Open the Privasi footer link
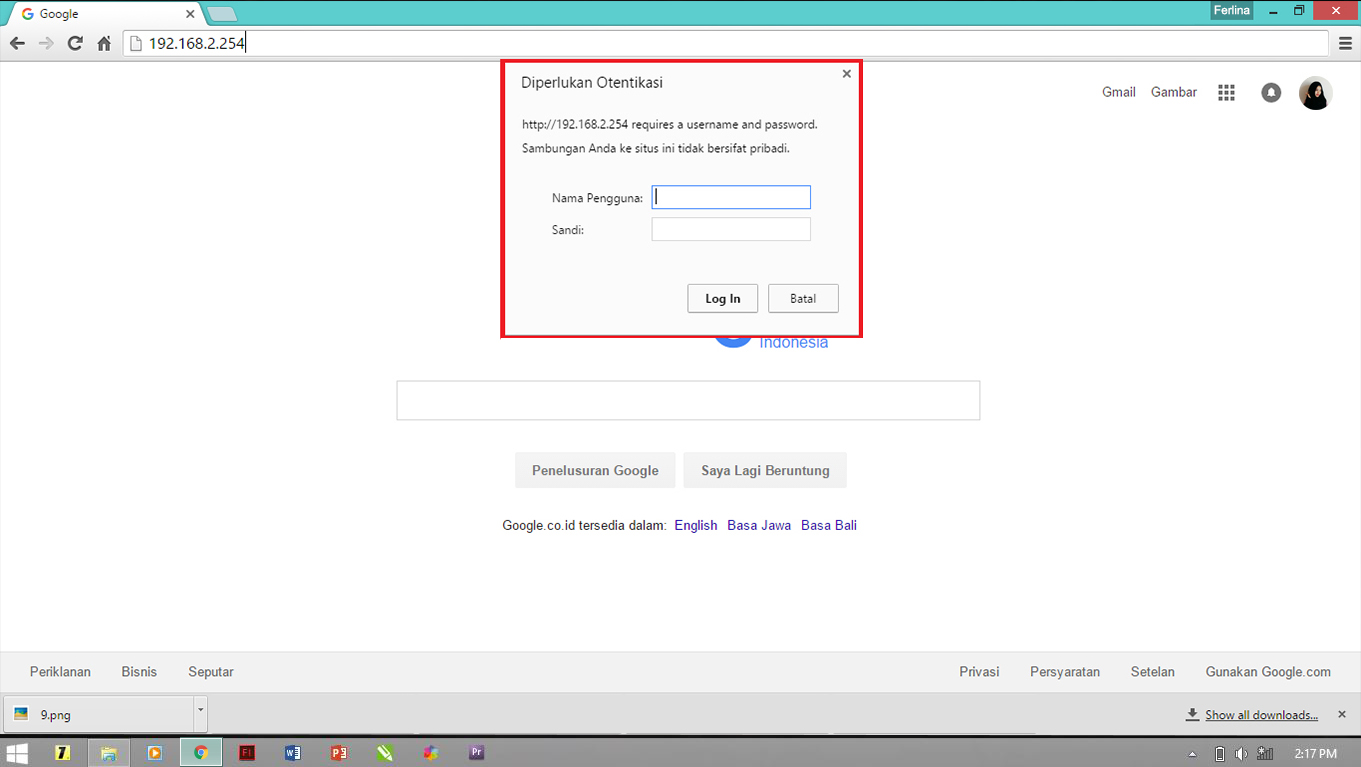This screenshot has height=767, width=1361. click(x=979, y=672)
